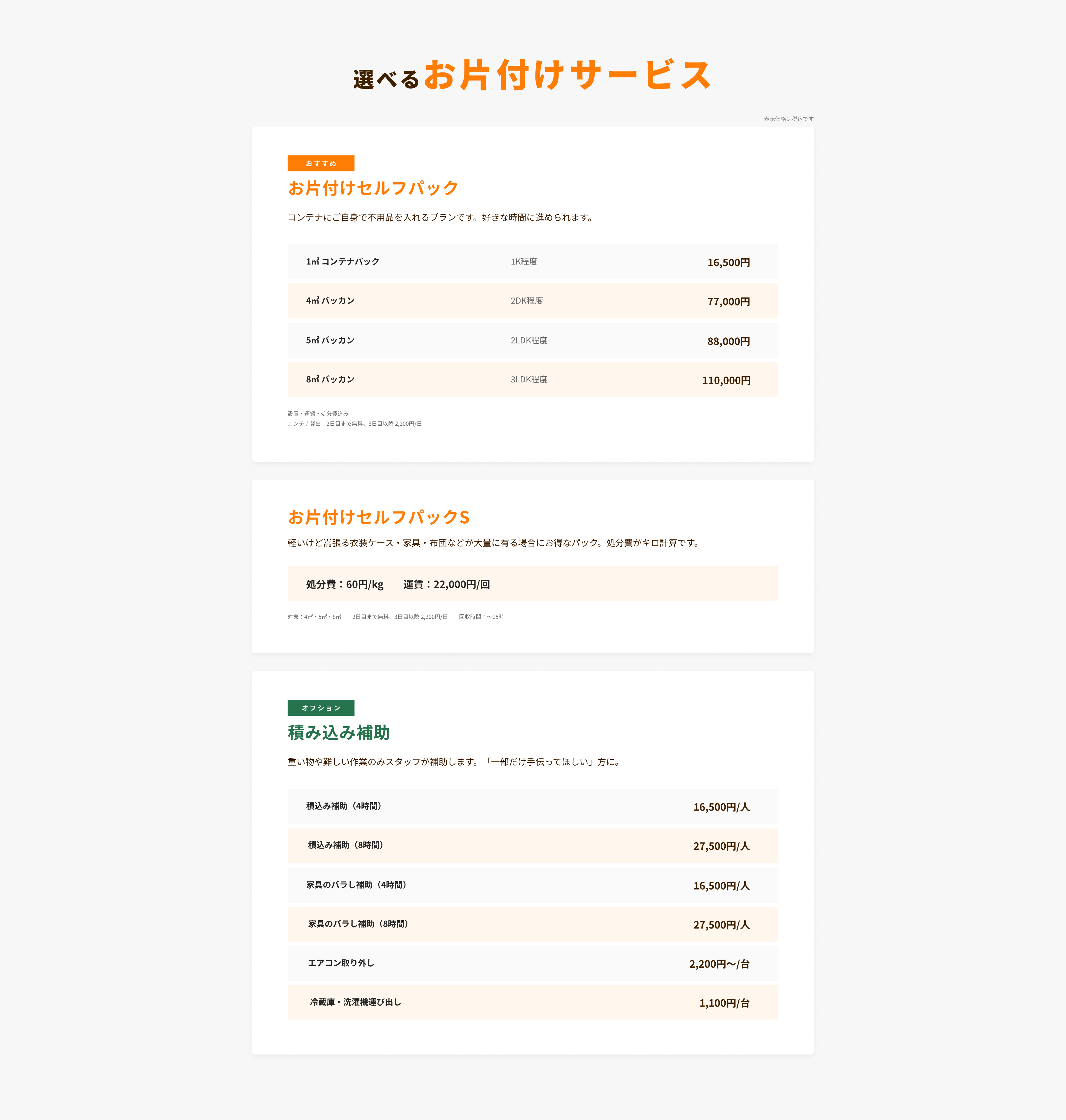Click the 16,500円/人 price for 家具のバラし補助(4時間)

pos(721,886)
